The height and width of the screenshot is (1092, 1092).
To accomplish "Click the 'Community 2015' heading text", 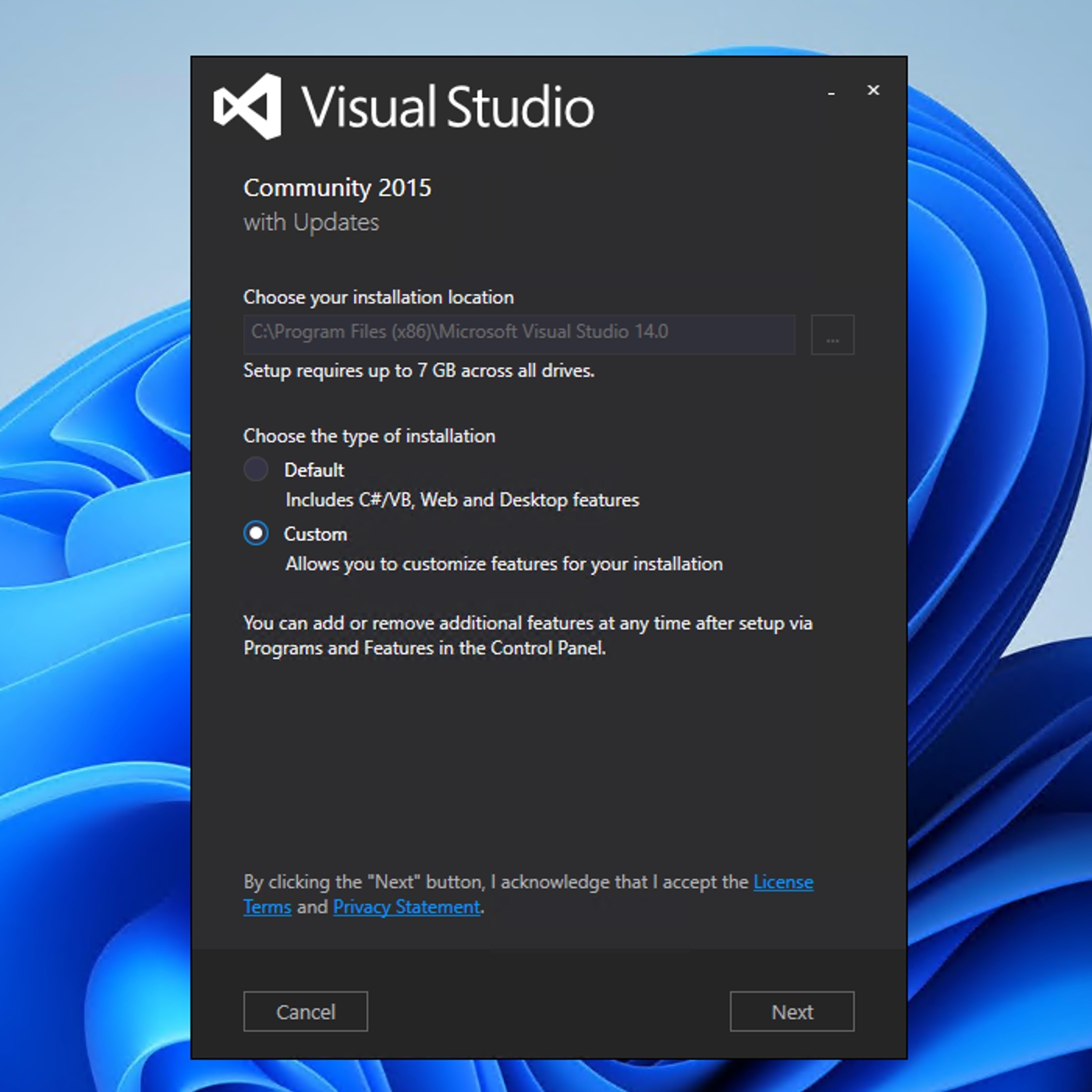I will (x=337, y=188).
